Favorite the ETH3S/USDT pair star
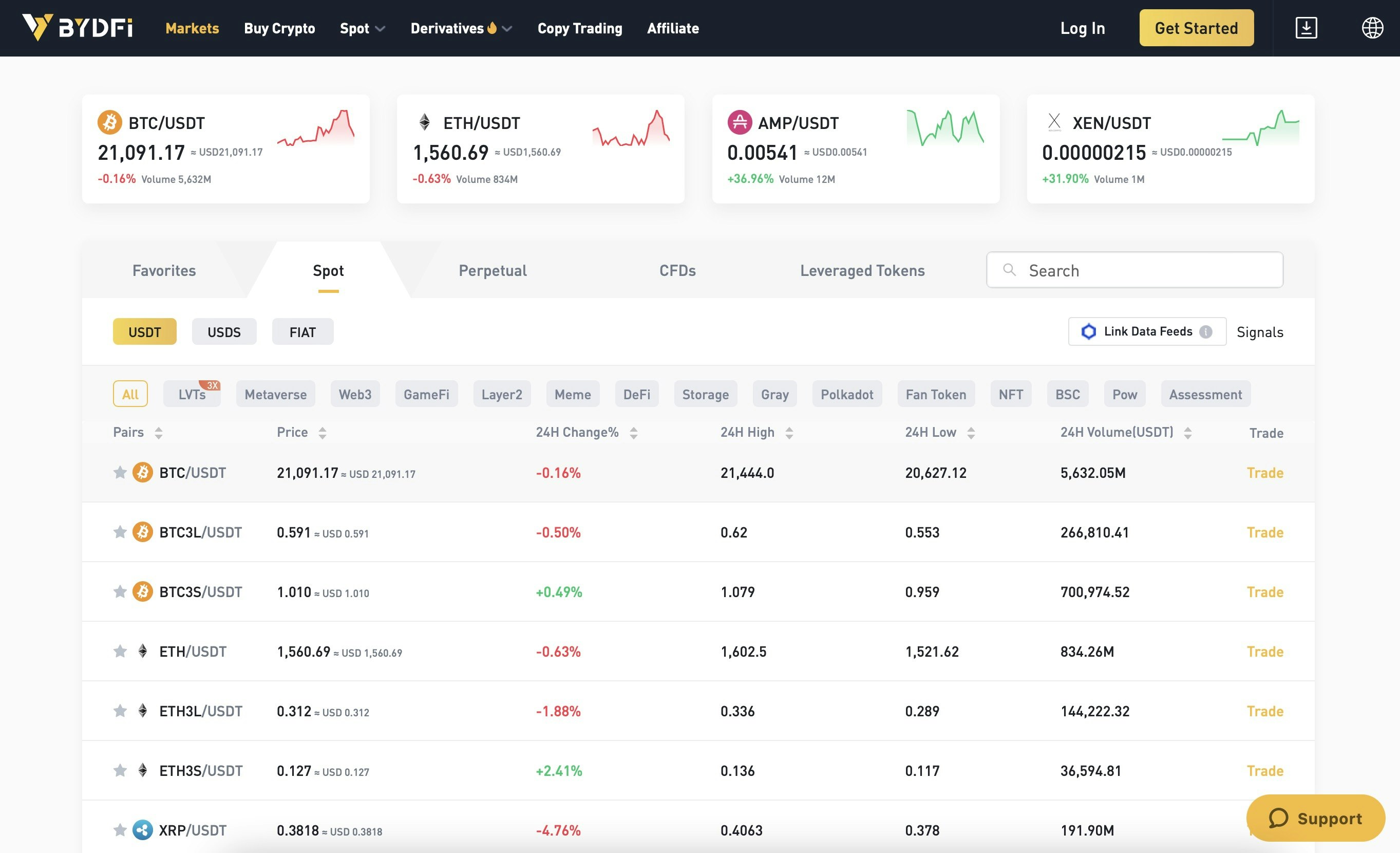This screenshot has width=1400, height=853. click(x=120, y=770)
